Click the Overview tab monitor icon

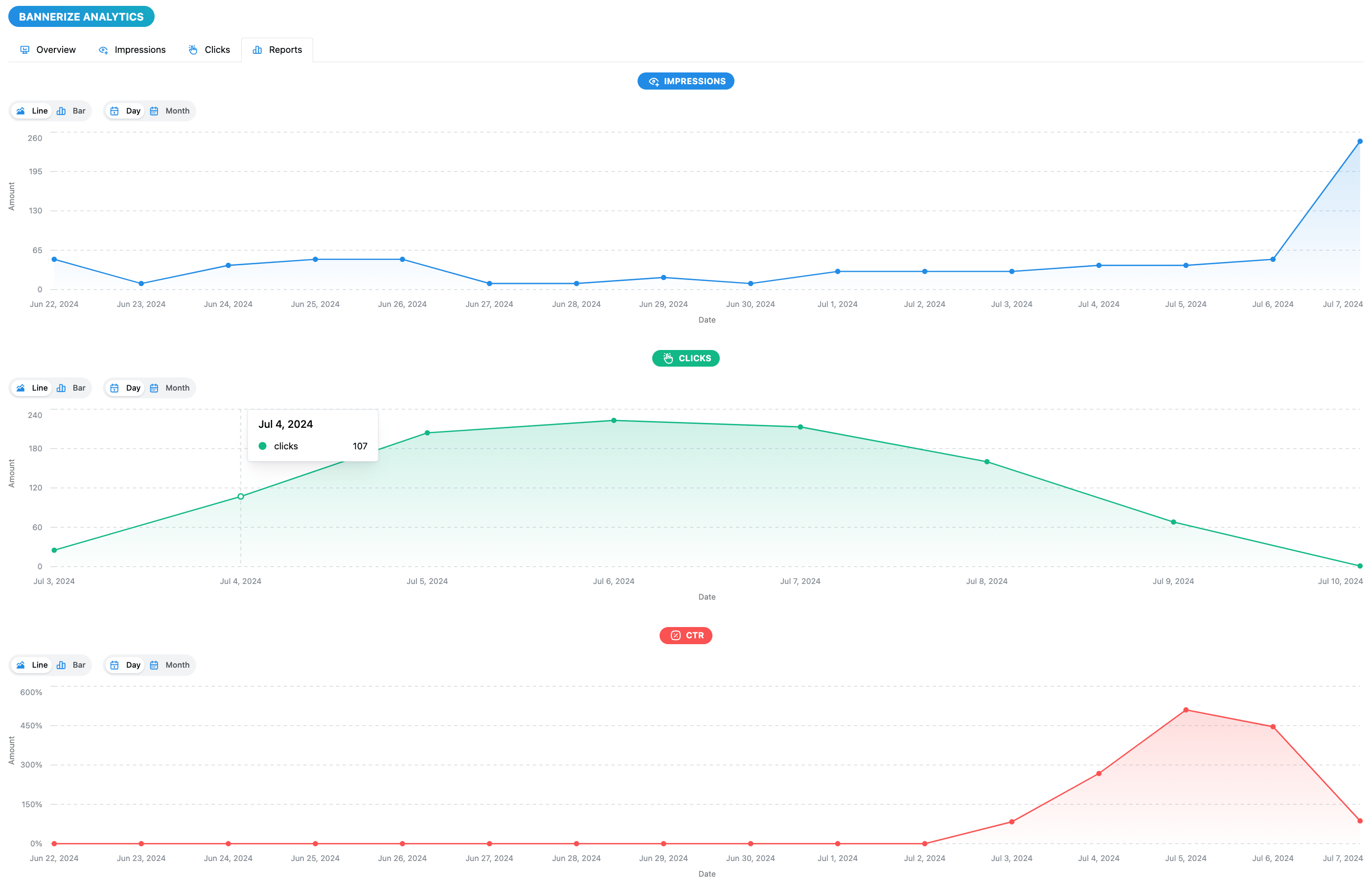[x=24, y=50]
